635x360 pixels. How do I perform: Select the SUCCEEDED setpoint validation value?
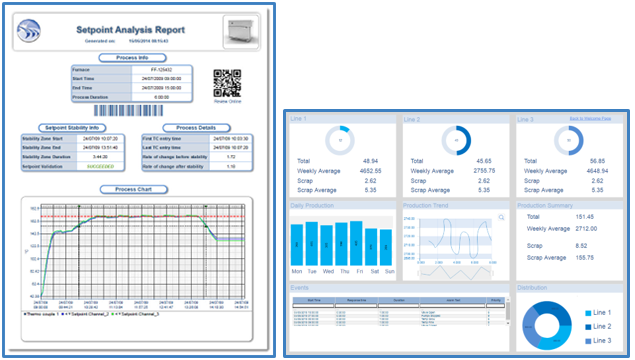(100, 166)
